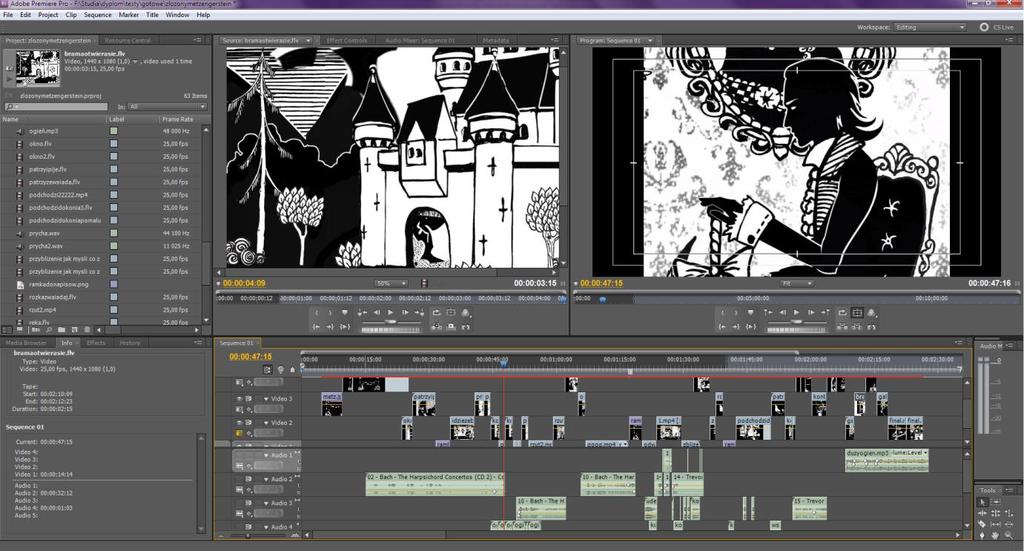Switch to the Effects tab
The width and height of the screenshot is (1024, 551).
96,343
